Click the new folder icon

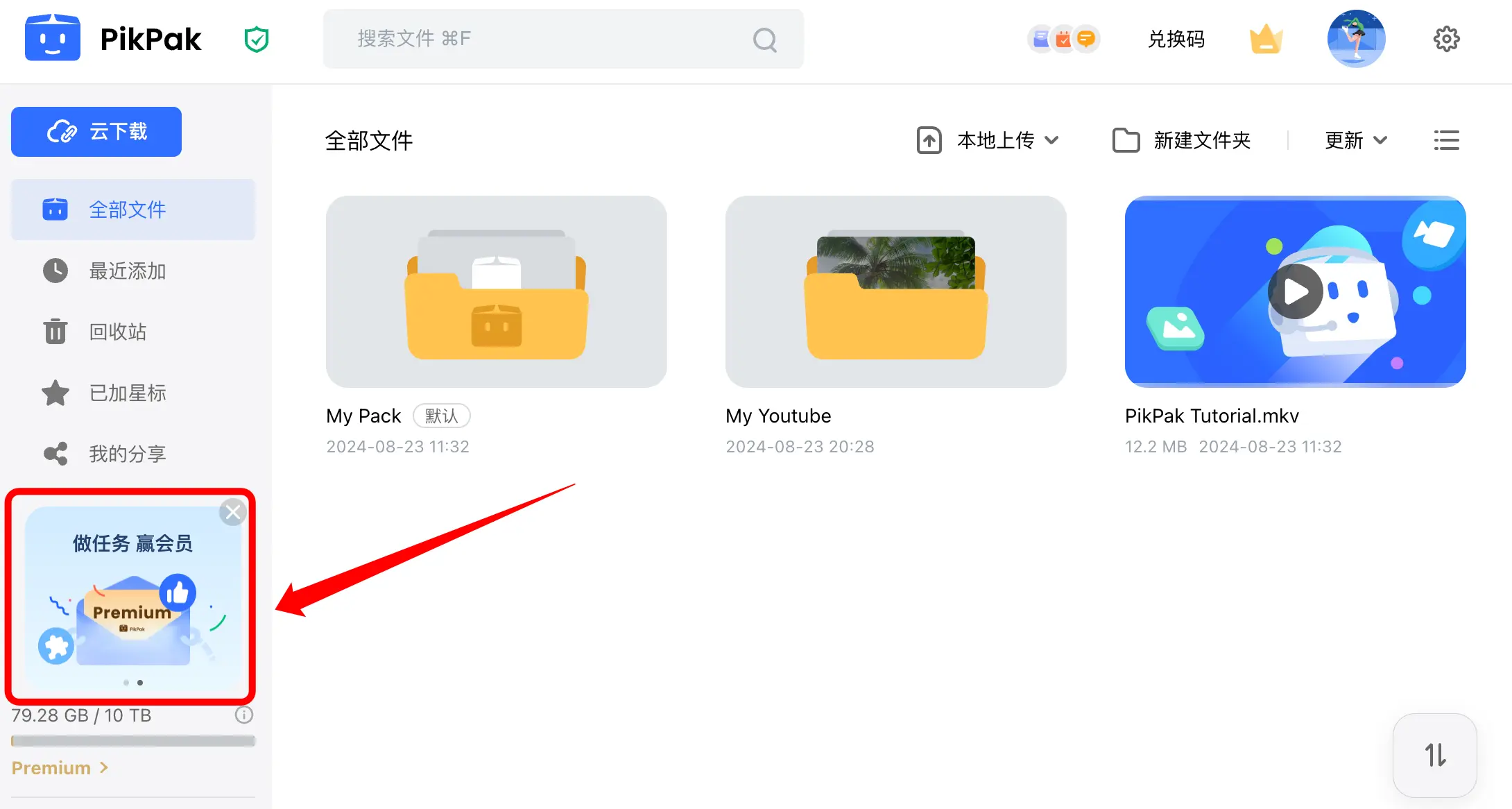(x=1126, y=140)
